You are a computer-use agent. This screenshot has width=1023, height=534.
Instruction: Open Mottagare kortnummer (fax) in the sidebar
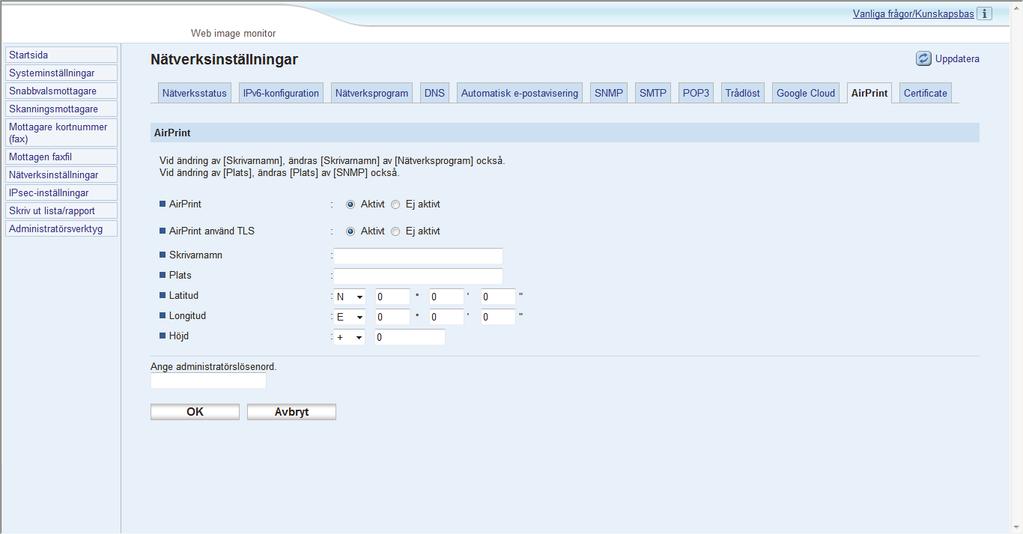[61, 133]
